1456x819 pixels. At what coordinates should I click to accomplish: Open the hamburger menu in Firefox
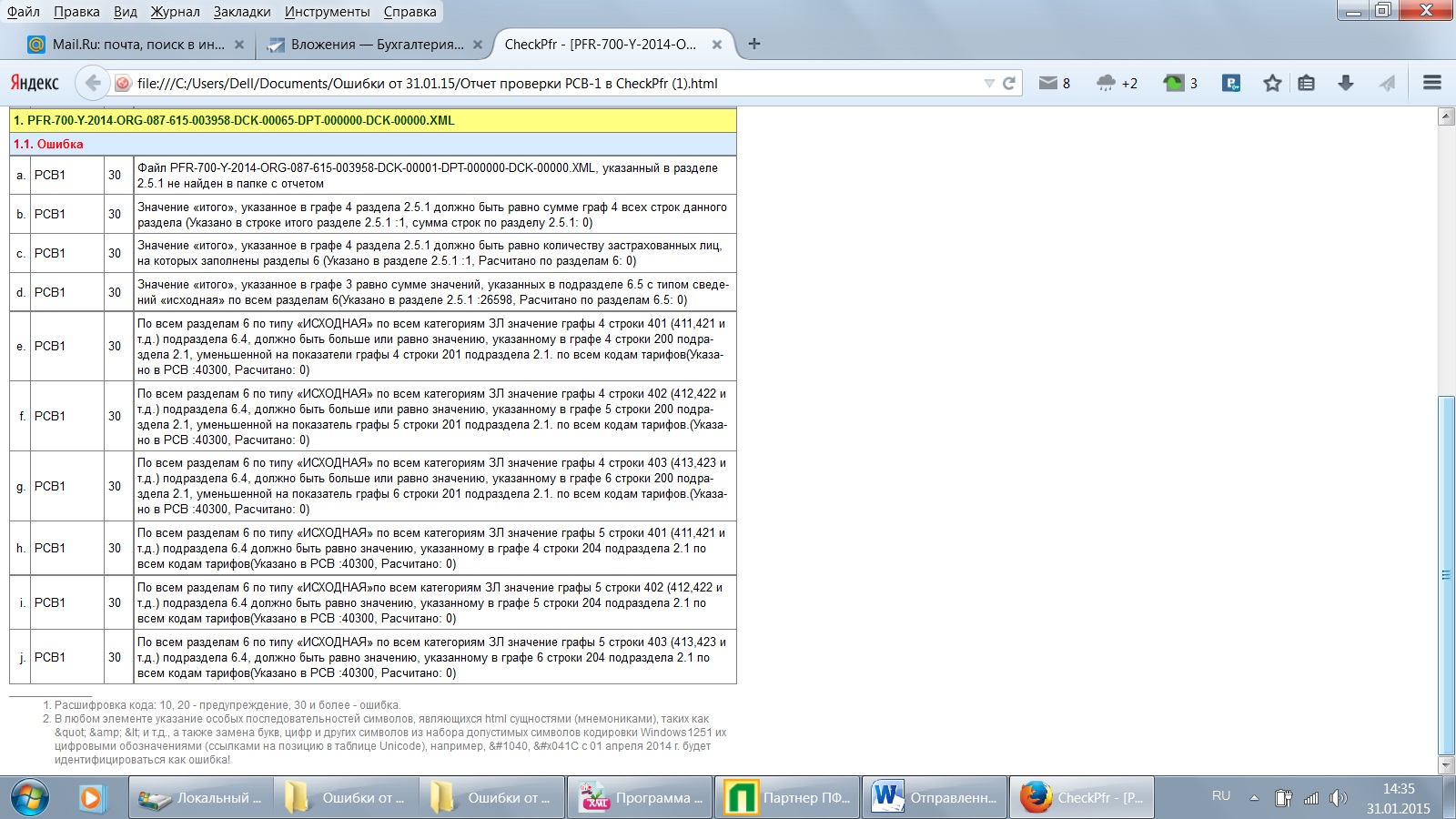1431,83
